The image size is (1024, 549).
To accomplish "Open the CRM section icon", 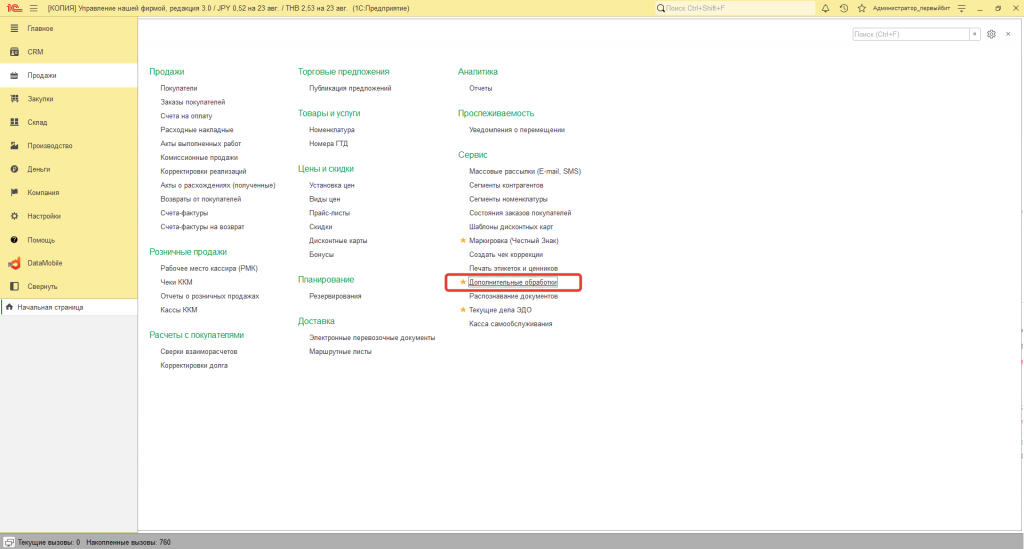I will [14, 52].
